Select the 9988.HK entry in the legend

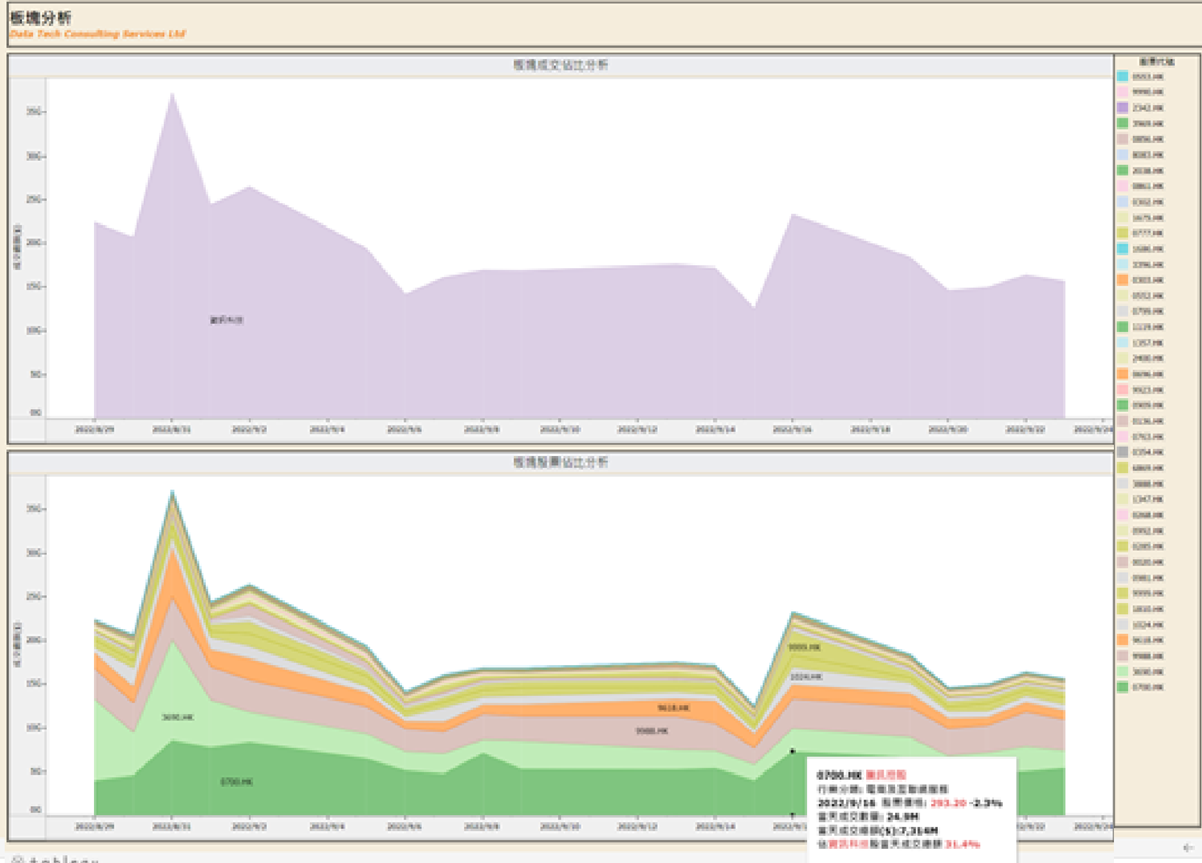coord(1146,656)
